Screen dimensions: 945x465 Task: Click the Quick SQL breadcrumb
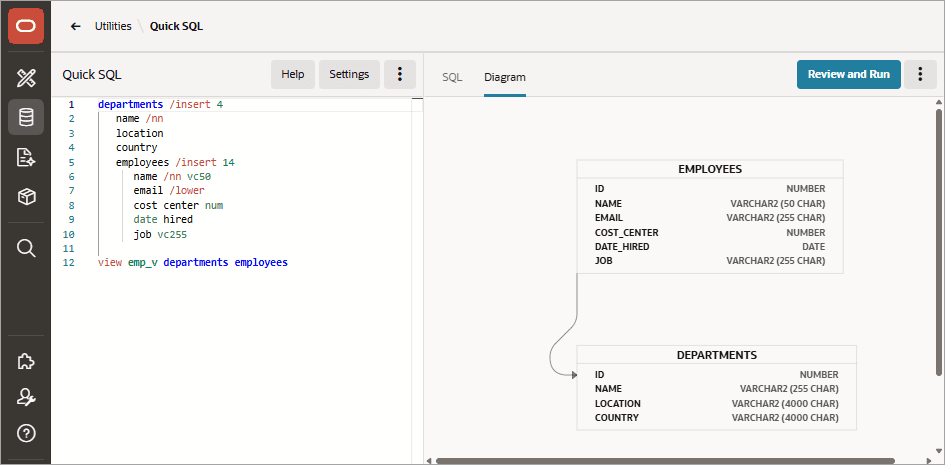point(177,27)
